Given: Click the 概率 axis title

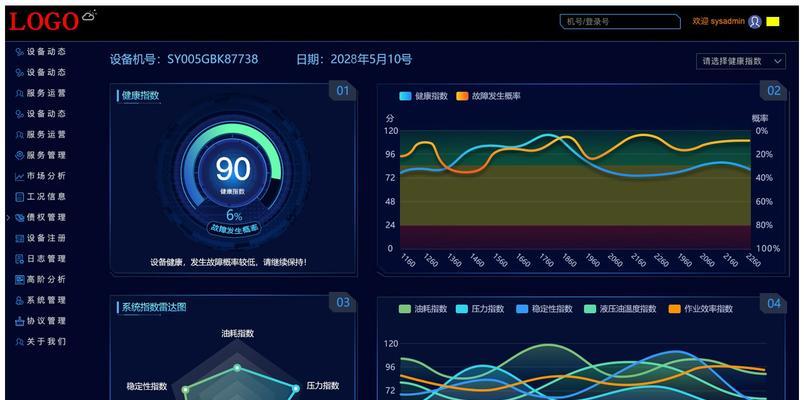Looking at the screenshot, I should [x=760, y=118].
